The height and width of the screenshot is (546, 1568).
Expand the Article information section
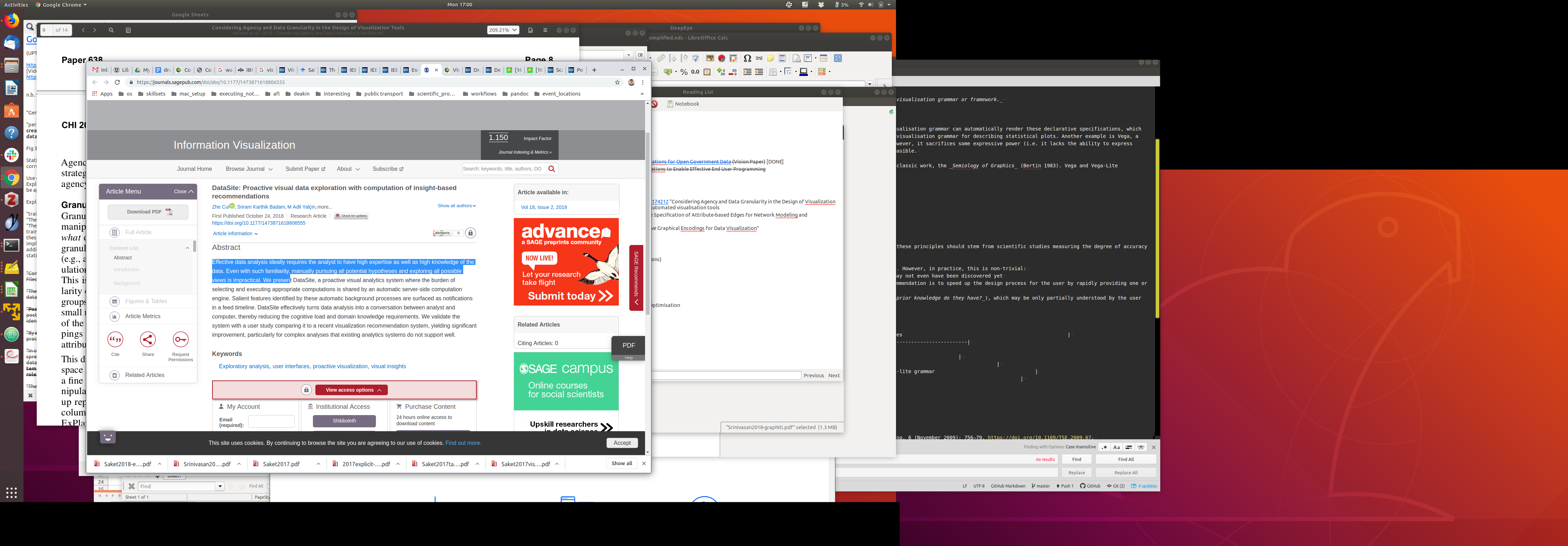(x=235, y=234)
